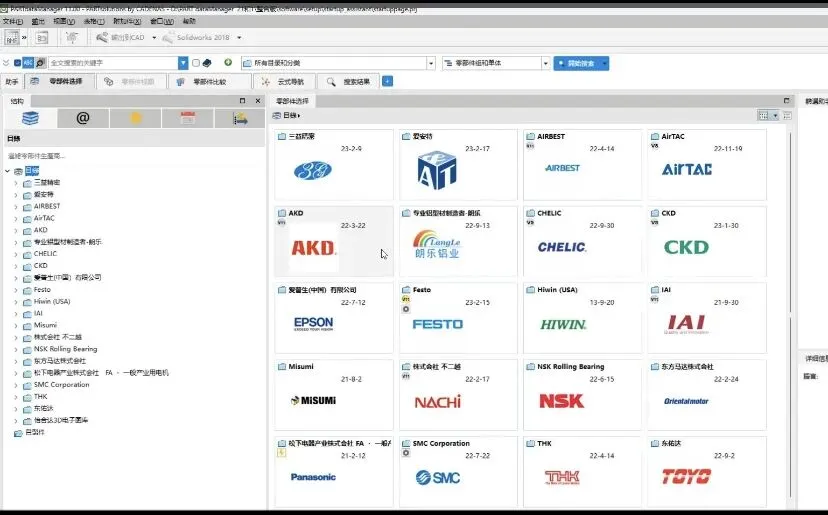Image resolution: width=828 pixels, height=515 pixels.
Task: Select the yellow star favorites icon
Action: [136, 118]
